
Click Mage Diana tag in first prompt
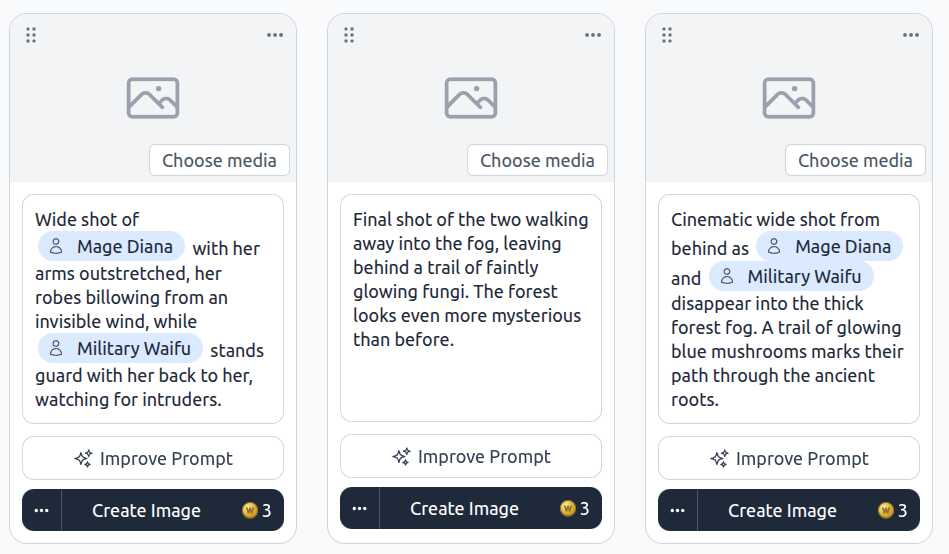(x=111, y=246)
